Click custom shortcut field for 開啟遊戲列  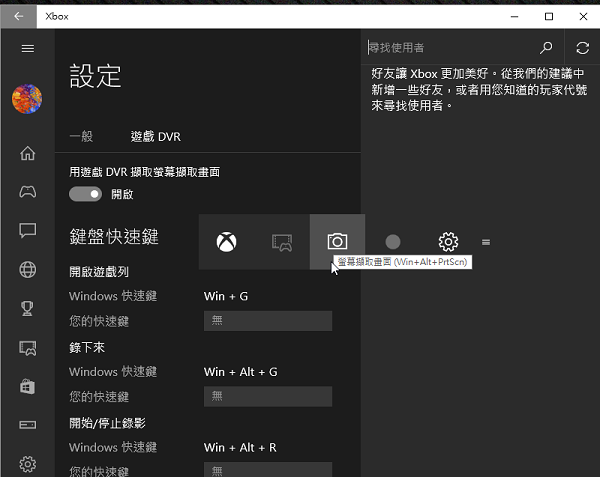click(268, 321)
